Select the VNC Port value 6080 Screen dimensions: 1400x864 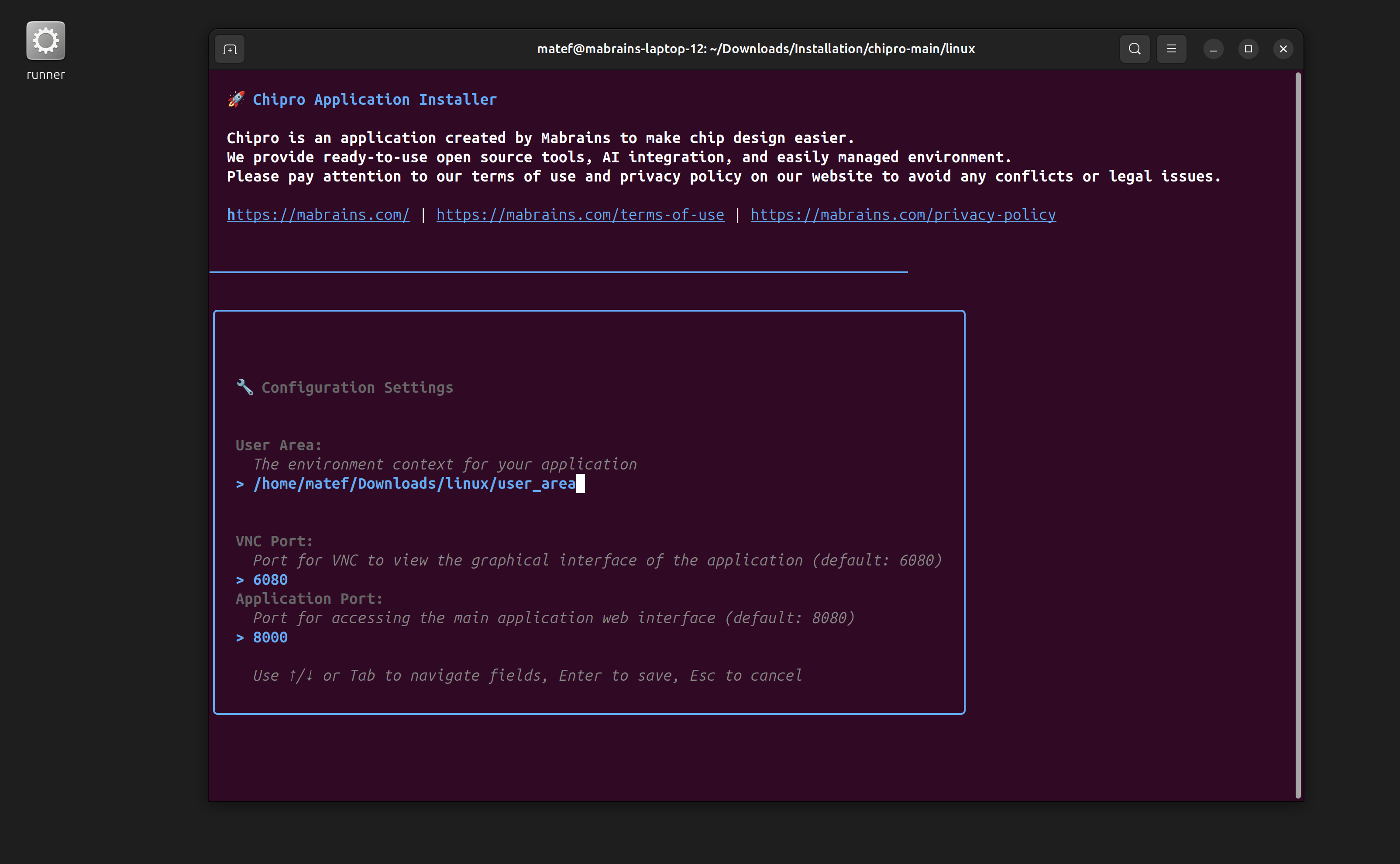(270, 580)
